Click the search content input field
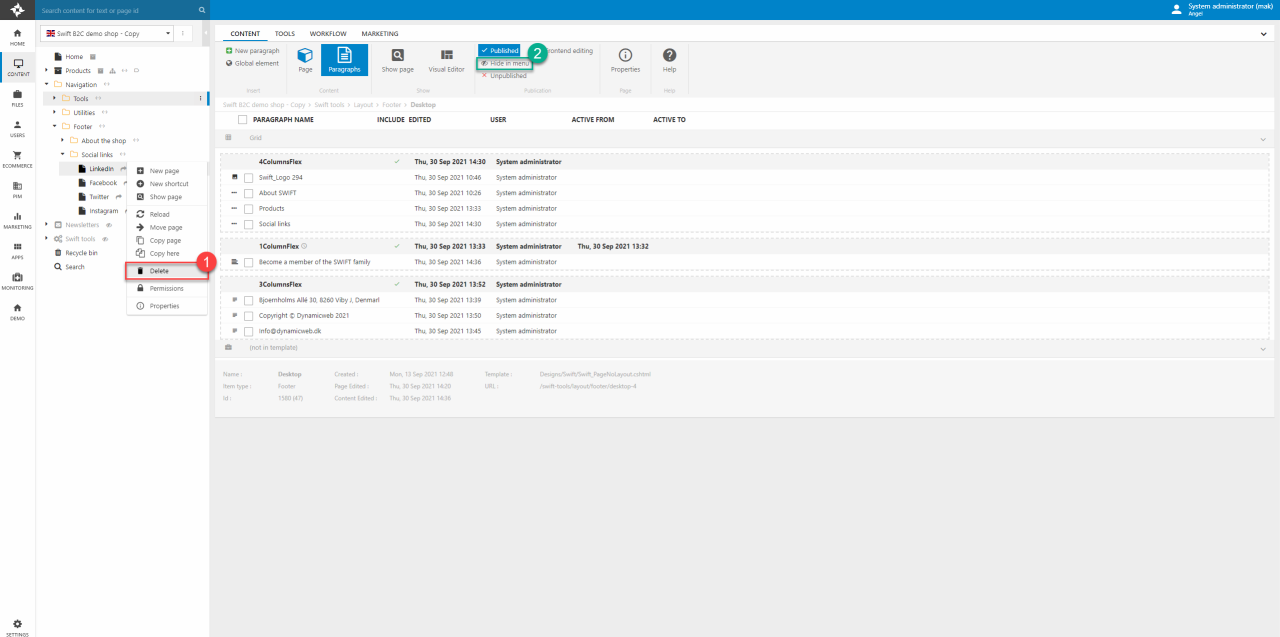The image size is (1280, 637). coord(118,10)
